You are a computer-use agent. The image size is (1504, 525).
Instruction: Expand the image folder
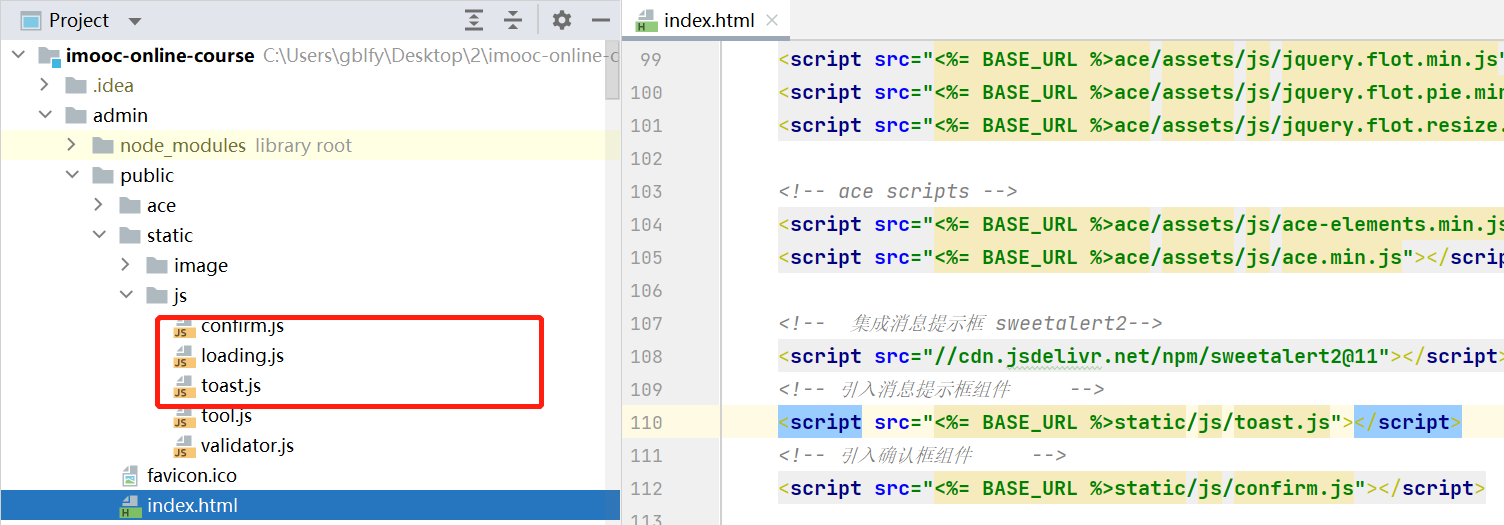[x=125, y=265]
